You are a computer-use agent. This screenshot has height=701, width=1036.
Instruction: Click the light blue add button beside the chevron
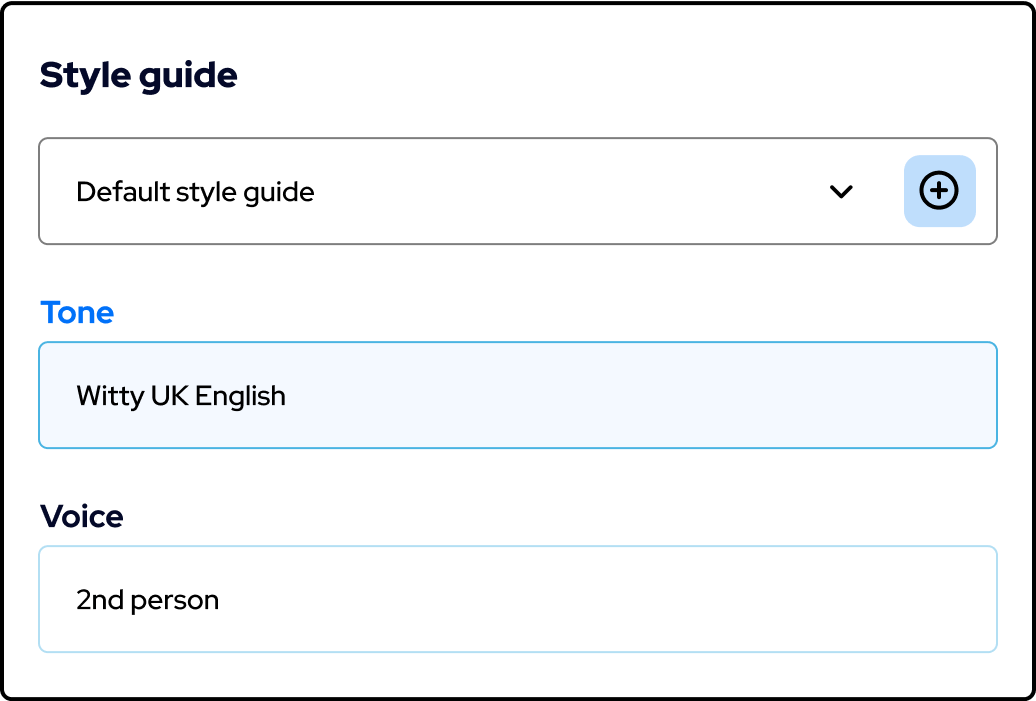coord(940,191)
